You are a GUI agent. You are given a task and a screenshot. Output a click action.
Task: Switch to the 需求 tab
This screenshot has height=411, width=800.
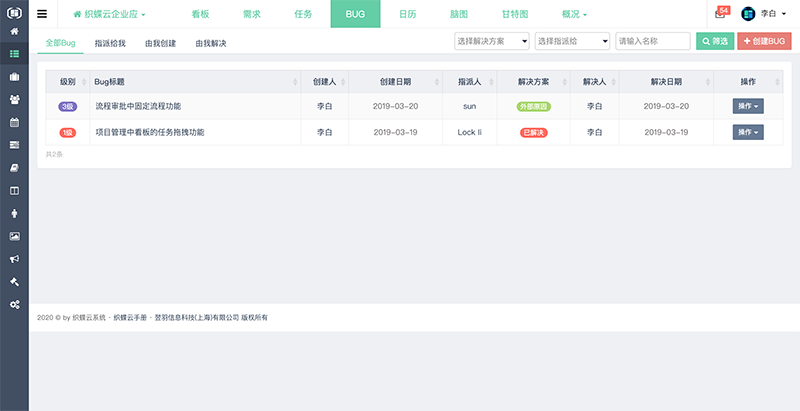coord(252,14)
